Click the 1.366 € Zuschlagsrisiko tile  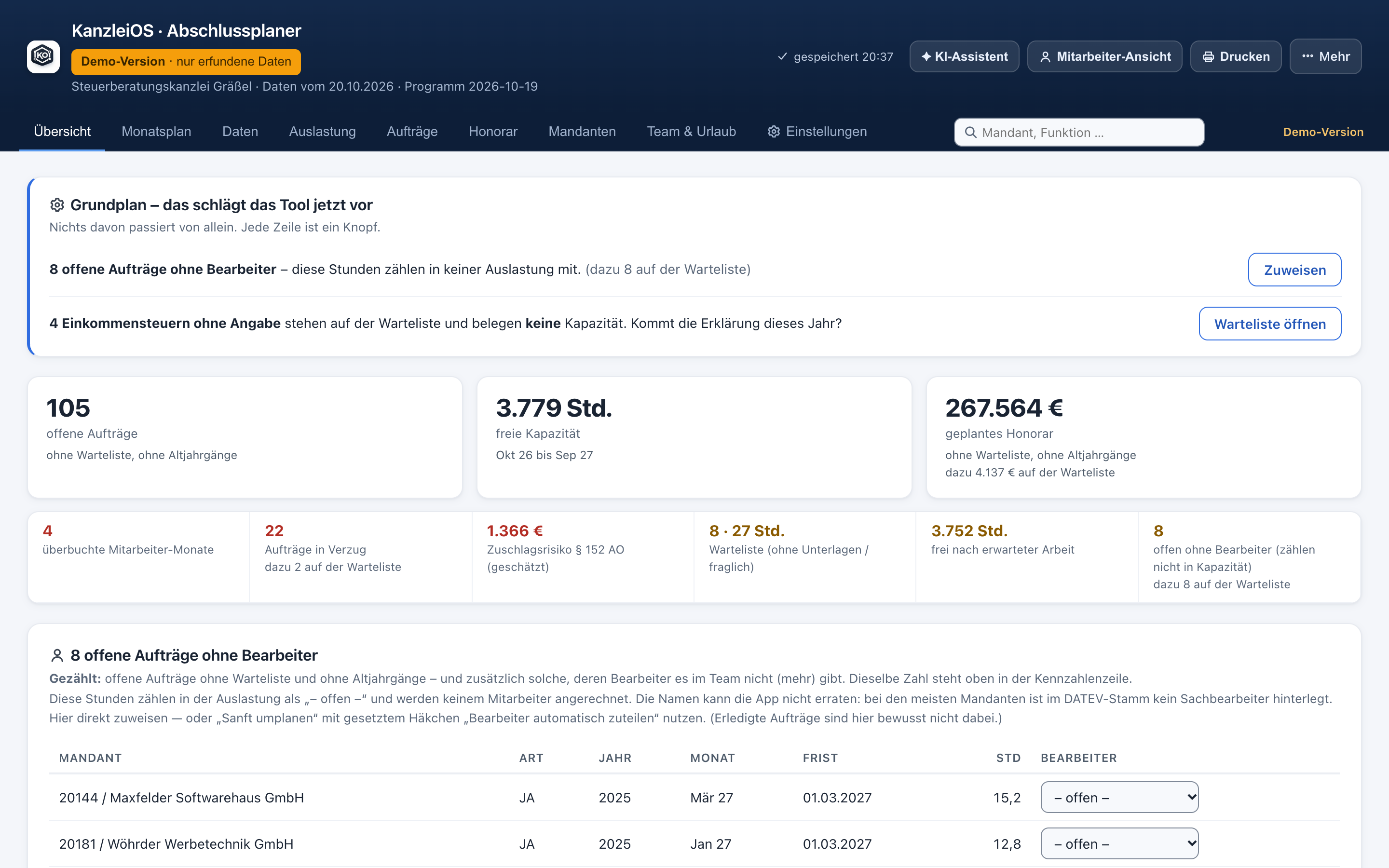[x=583, y=557]
